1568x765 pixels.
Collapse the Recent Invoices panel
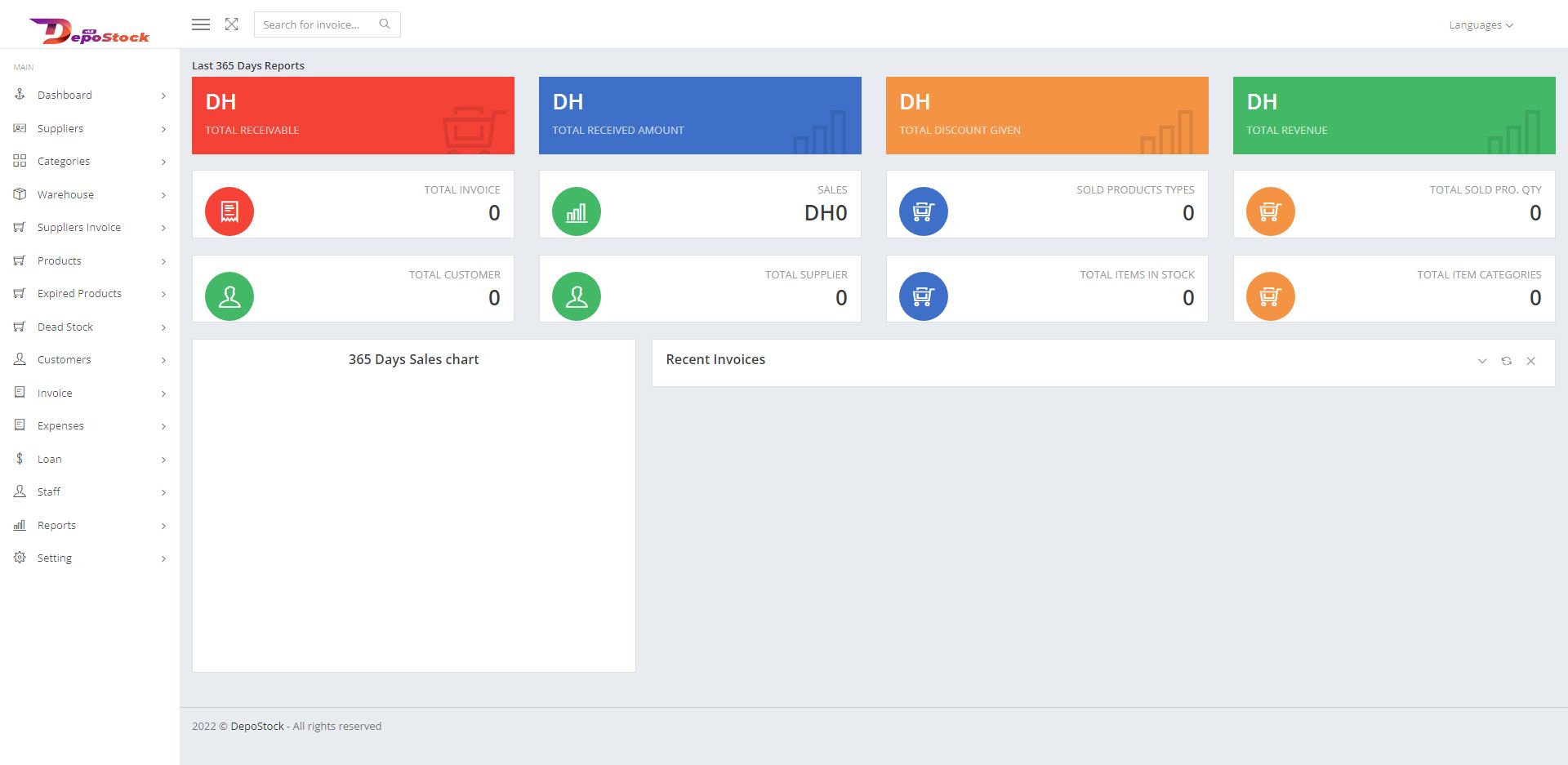[1482, 361]
